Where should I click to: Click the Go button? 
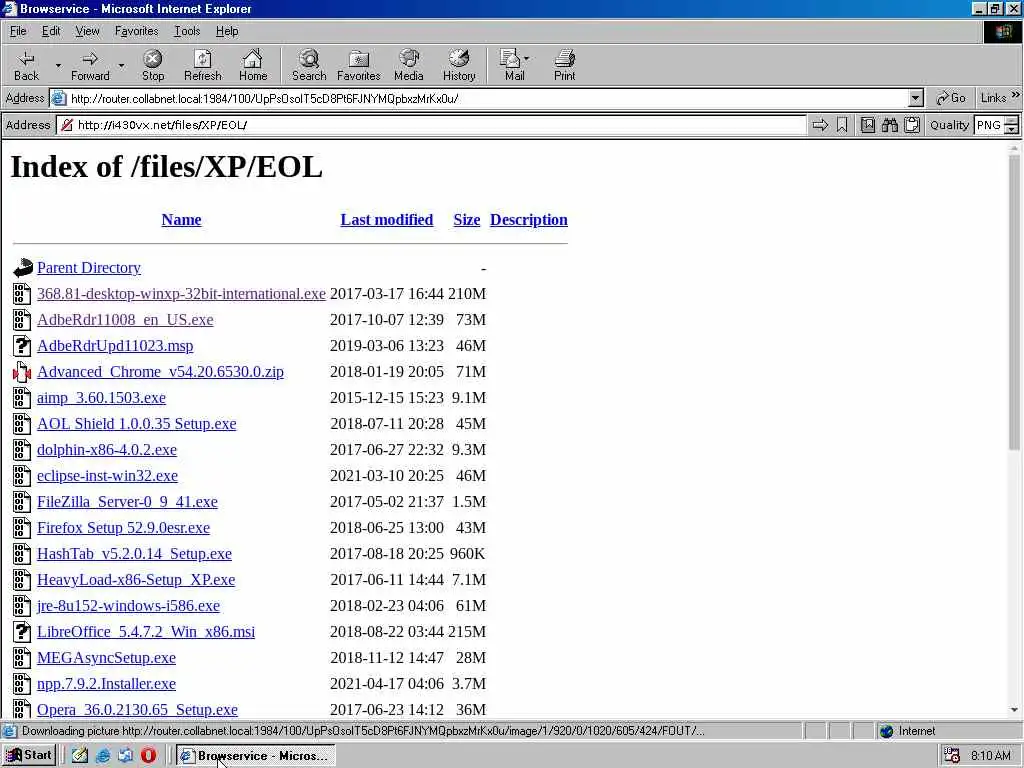coord(950,98)
